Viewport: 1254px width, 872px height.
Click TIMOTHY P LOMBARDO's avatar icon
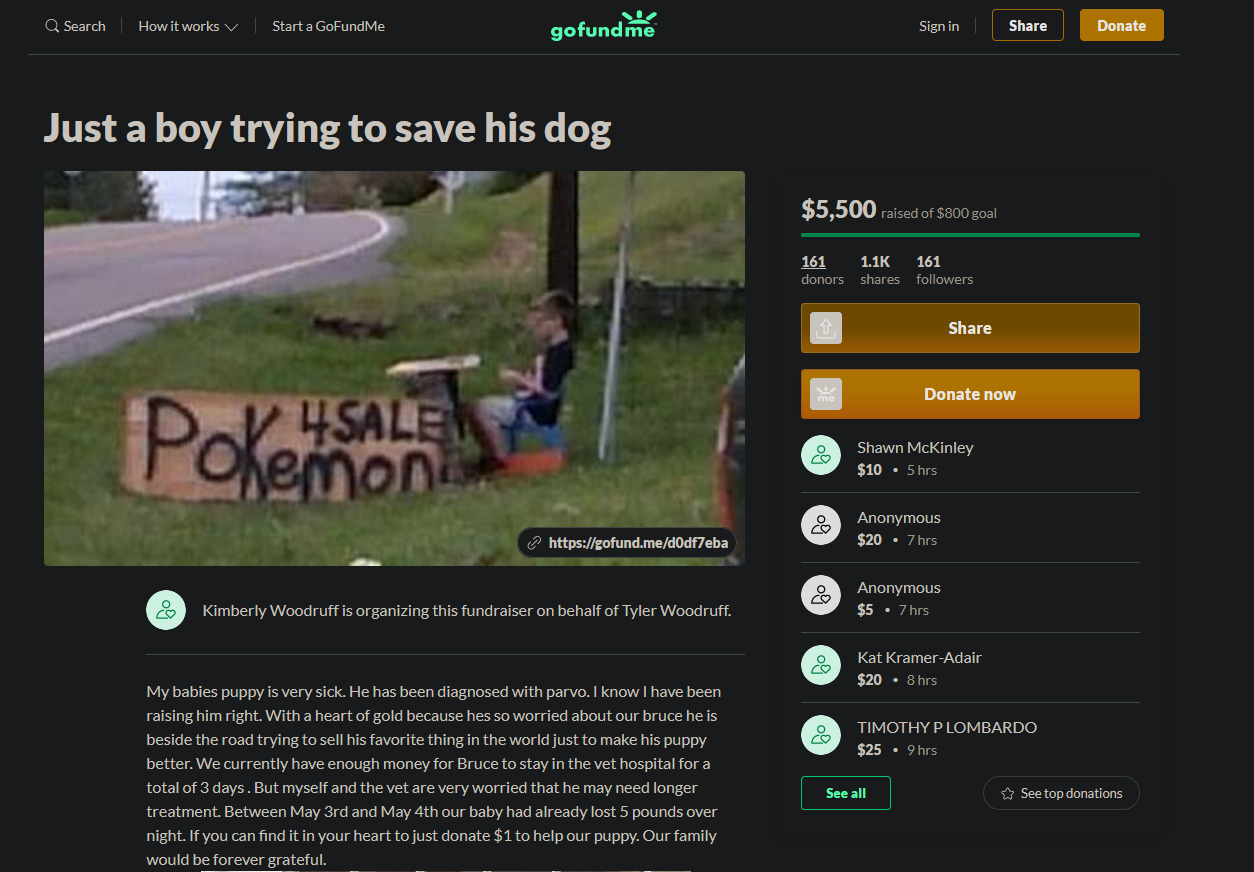[821, 735]
